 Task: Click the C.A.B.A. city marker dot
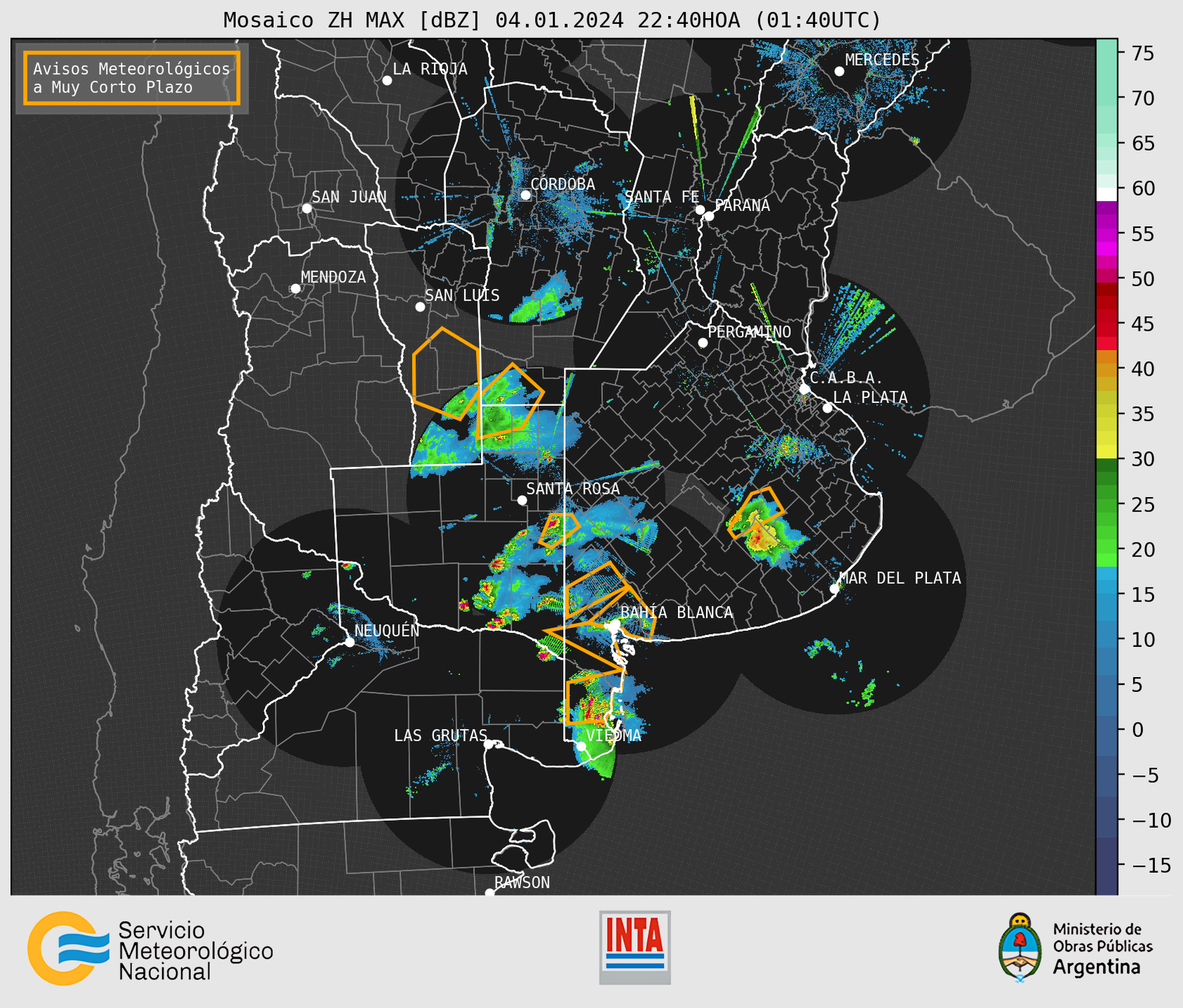(x=805, y=389)
